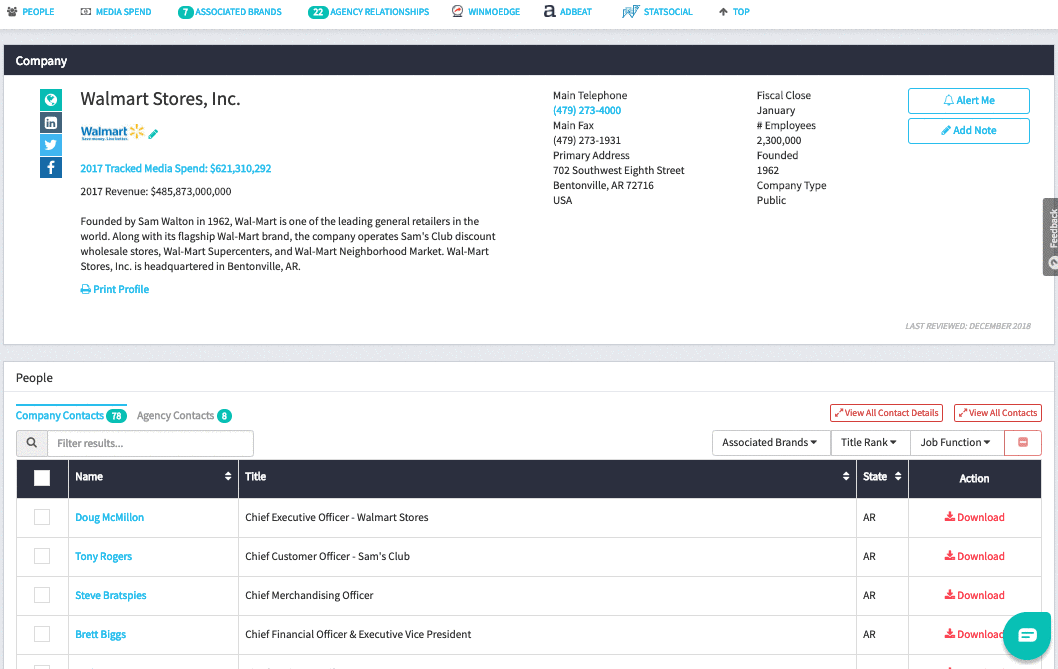Expand the Associated Brands dropdown
The image size is (1058, 669).
771,442
